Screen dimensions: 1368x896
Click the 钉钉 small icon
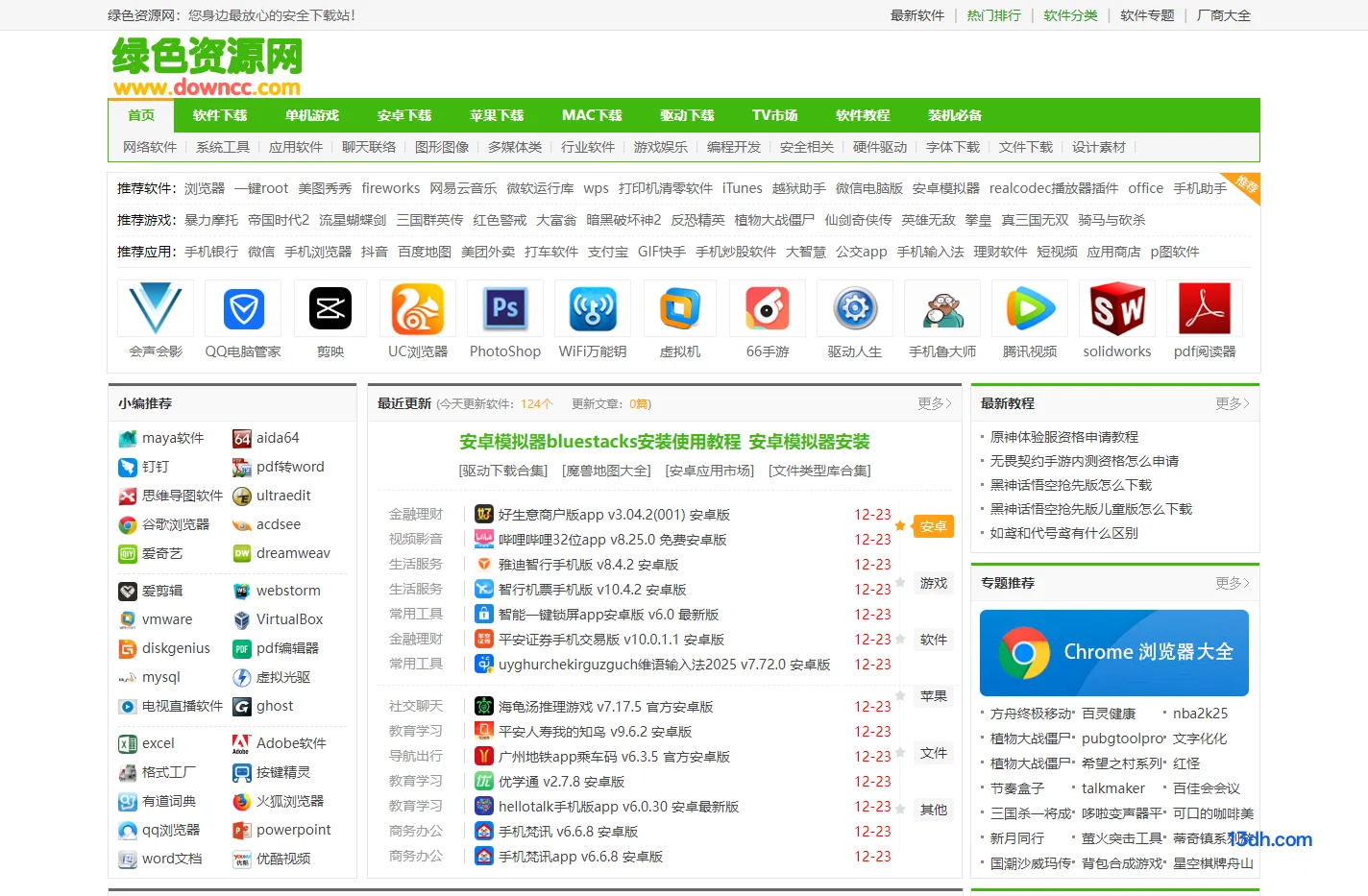tap(128, 468)
